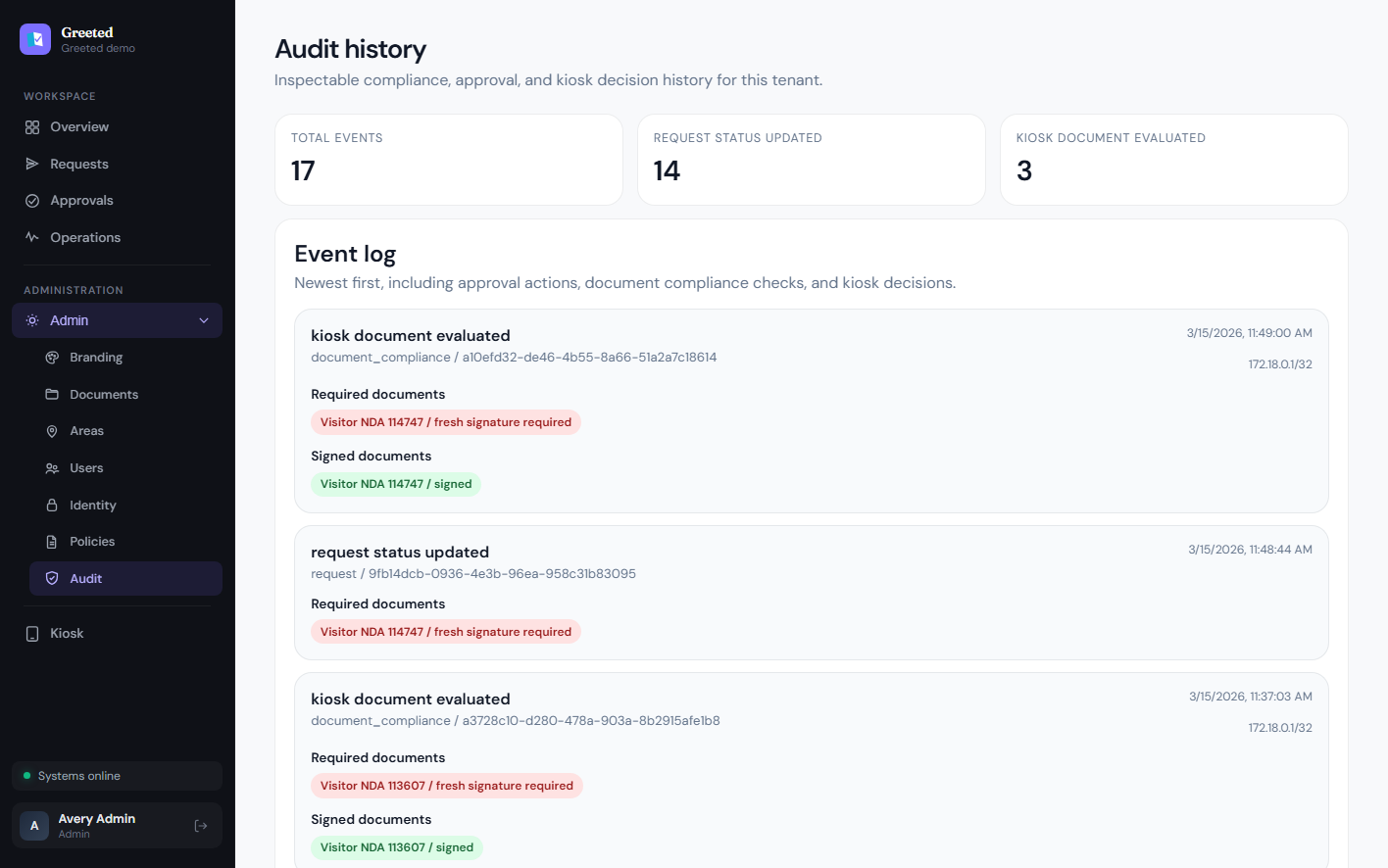Select the Branding palette icon

pos(53,357)
